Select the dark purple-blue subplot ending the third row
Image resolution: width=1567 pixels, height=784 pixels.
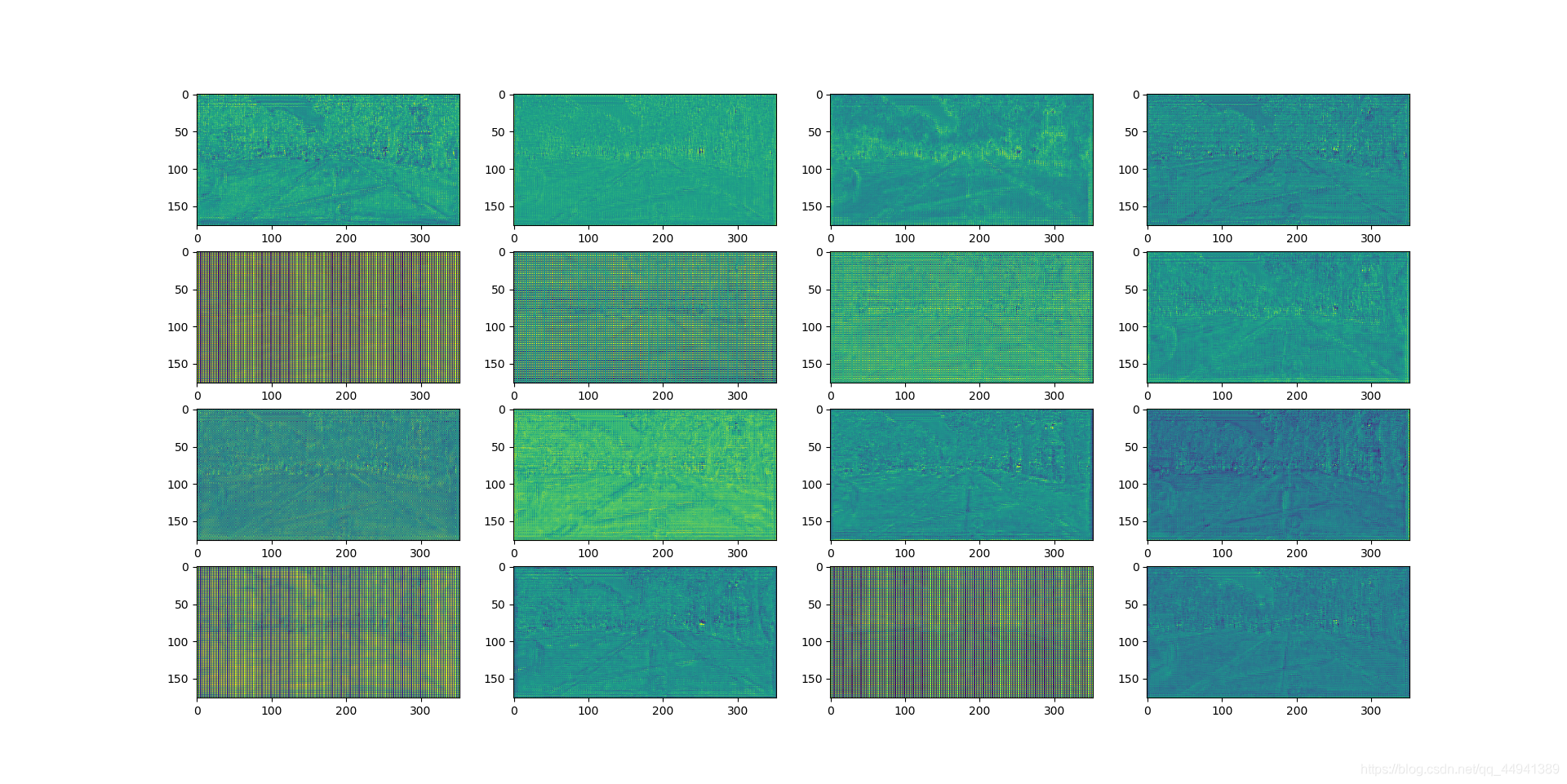(x=1278, y=475)
